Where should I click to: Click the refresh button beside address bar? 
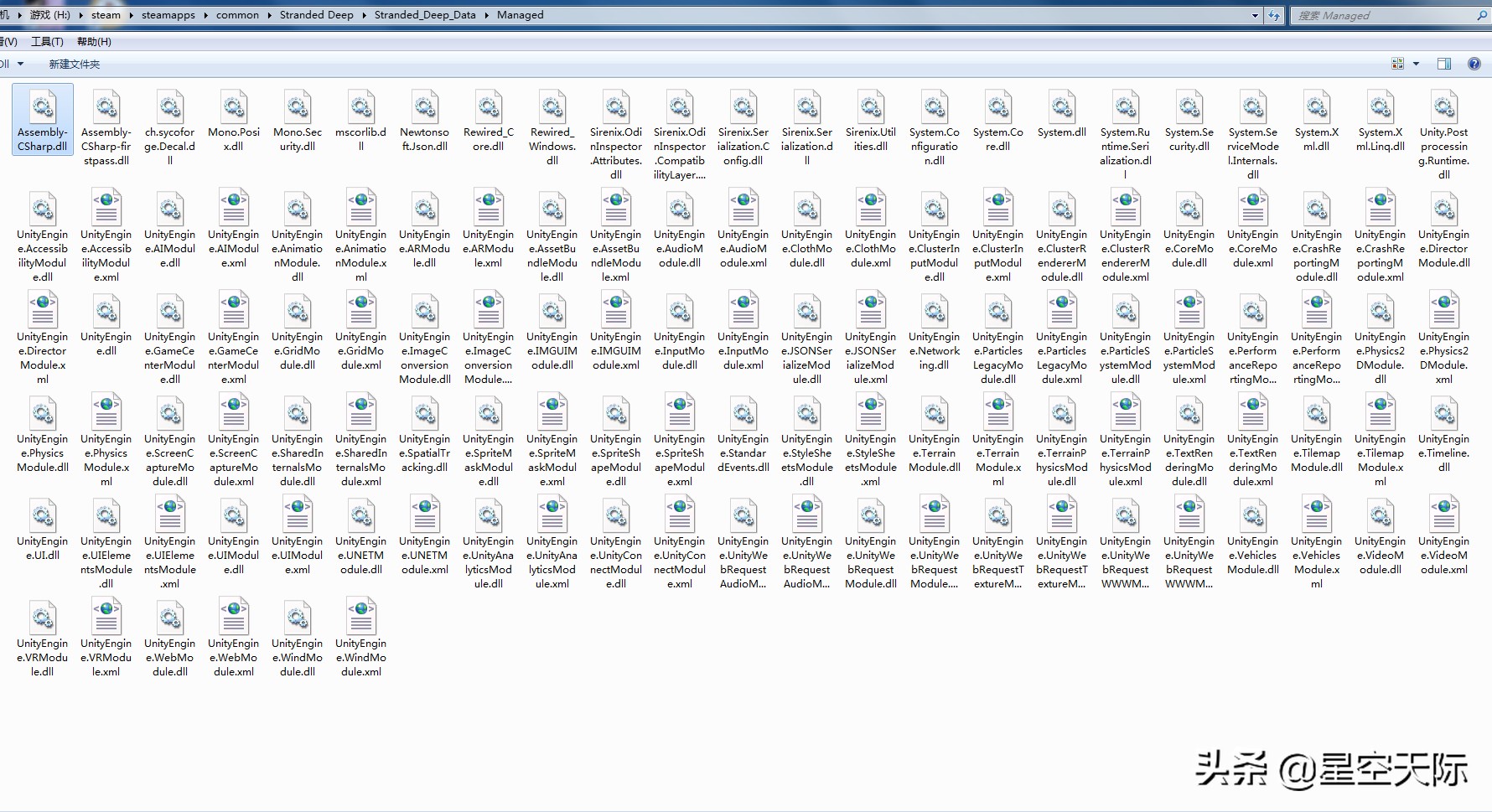pyautogui.click(x=1274, y=15)
